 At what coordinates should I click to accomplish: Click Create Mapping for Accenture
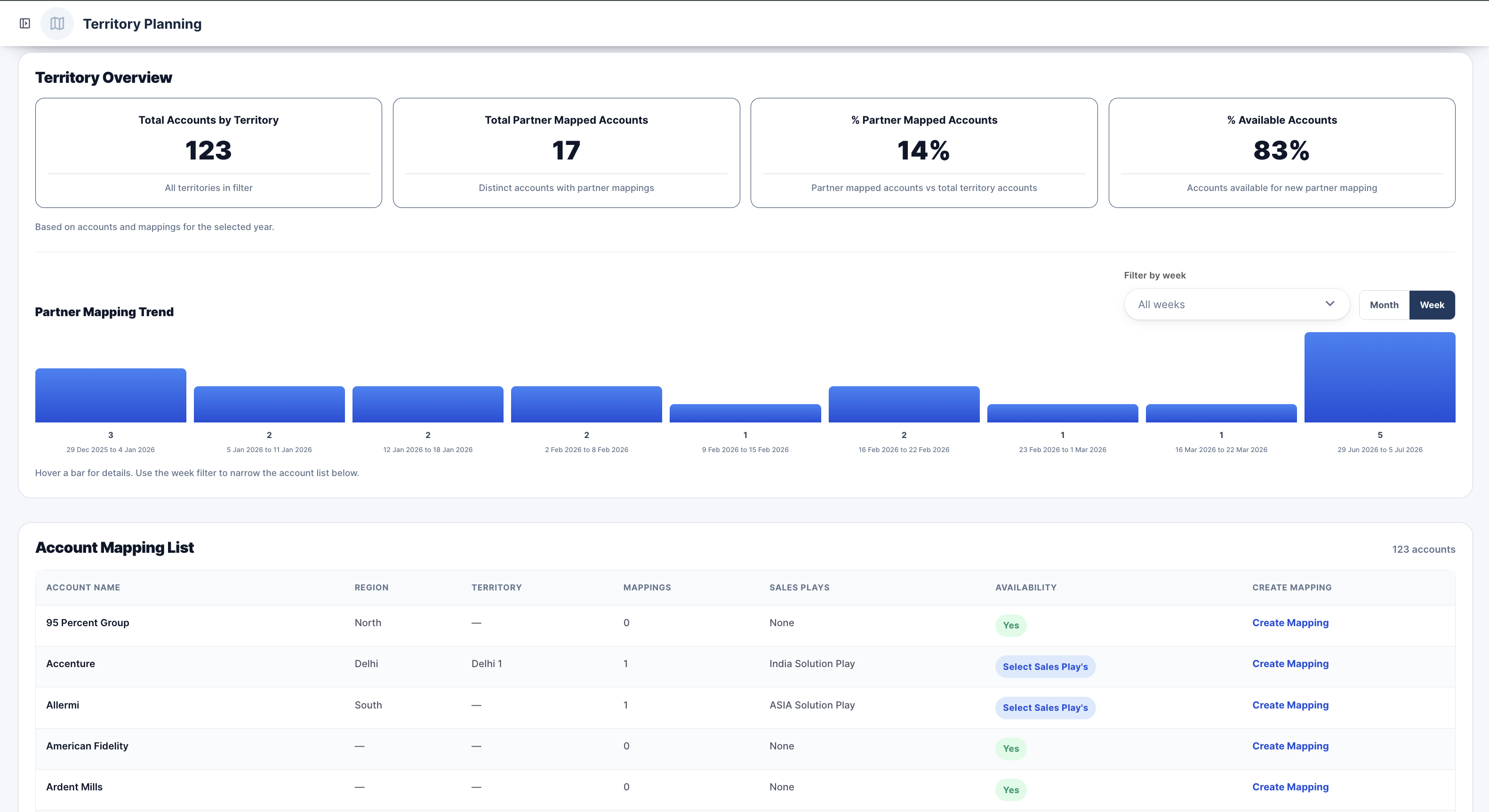pyautogui.click(x=1290, y=664)
